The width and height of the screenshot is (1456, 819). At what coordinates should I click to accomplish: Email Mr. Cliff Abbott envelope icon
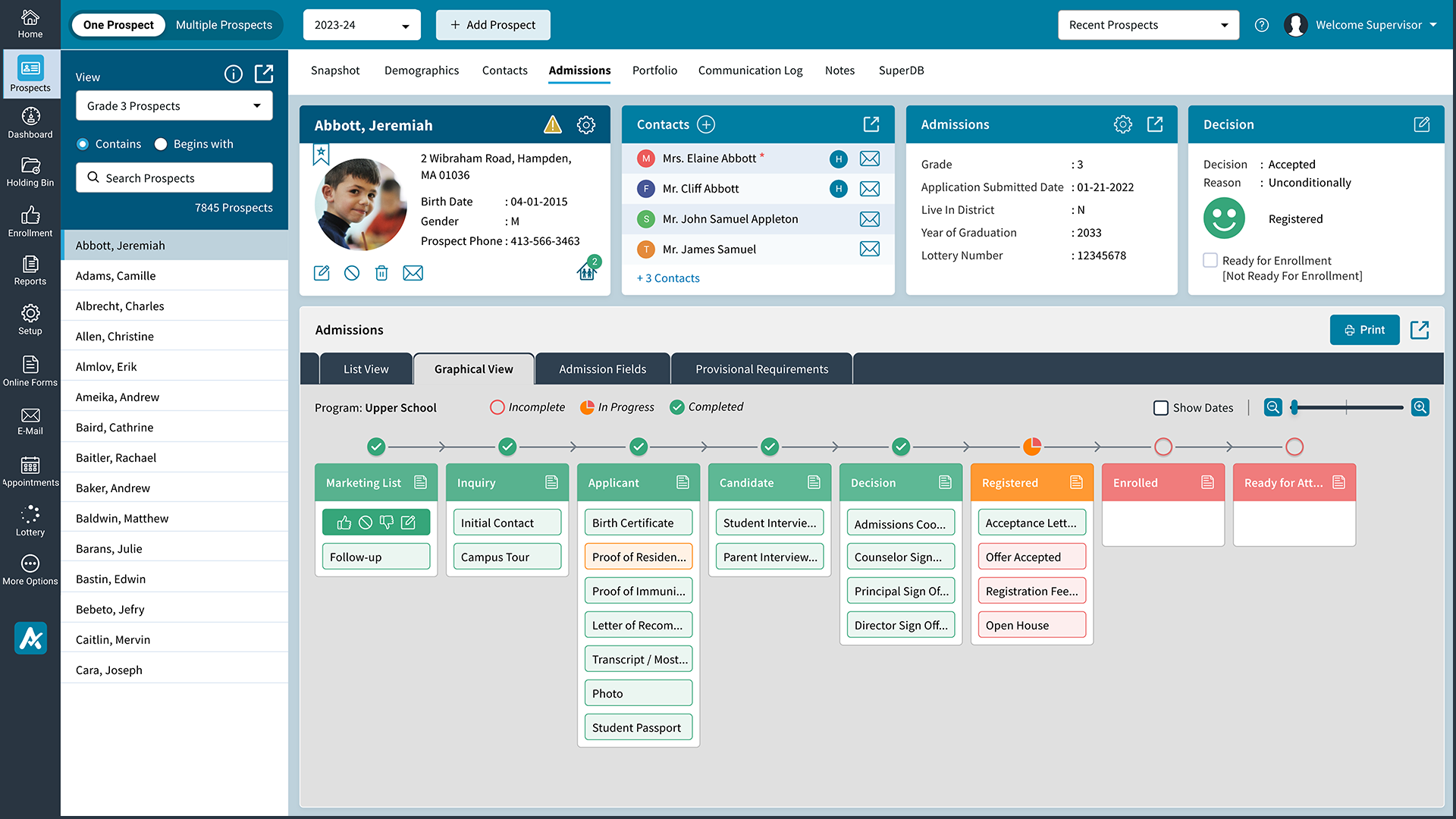tap(870, 189)
